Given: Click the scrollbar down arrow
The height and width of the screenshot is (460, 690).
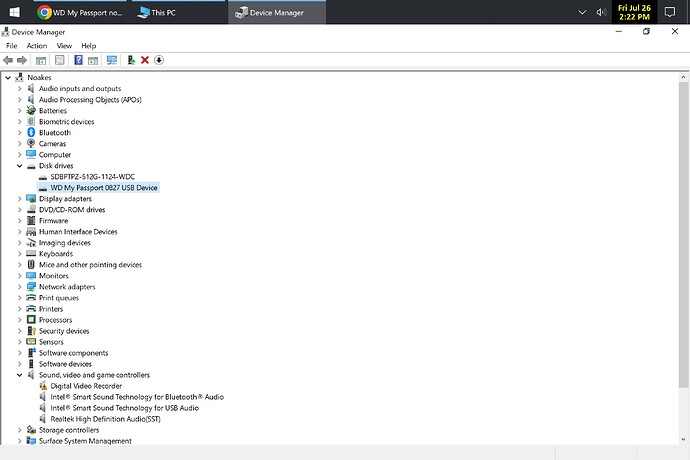Looking at the screenshot, I should click(x=683, y=439).
